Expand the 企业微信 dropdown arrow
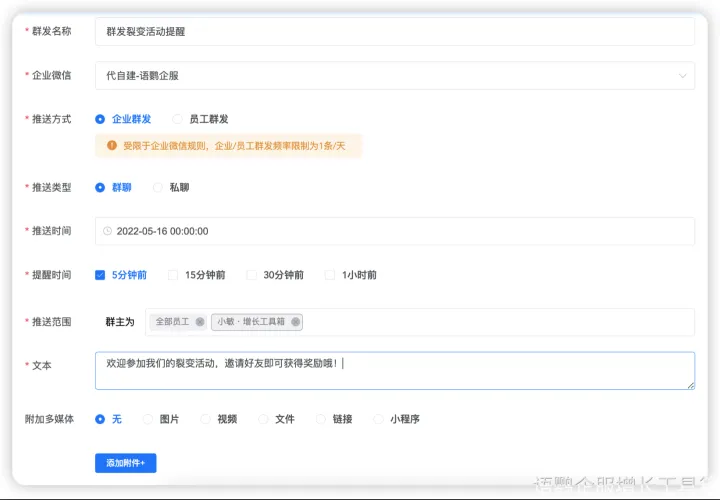 point(683,75)
